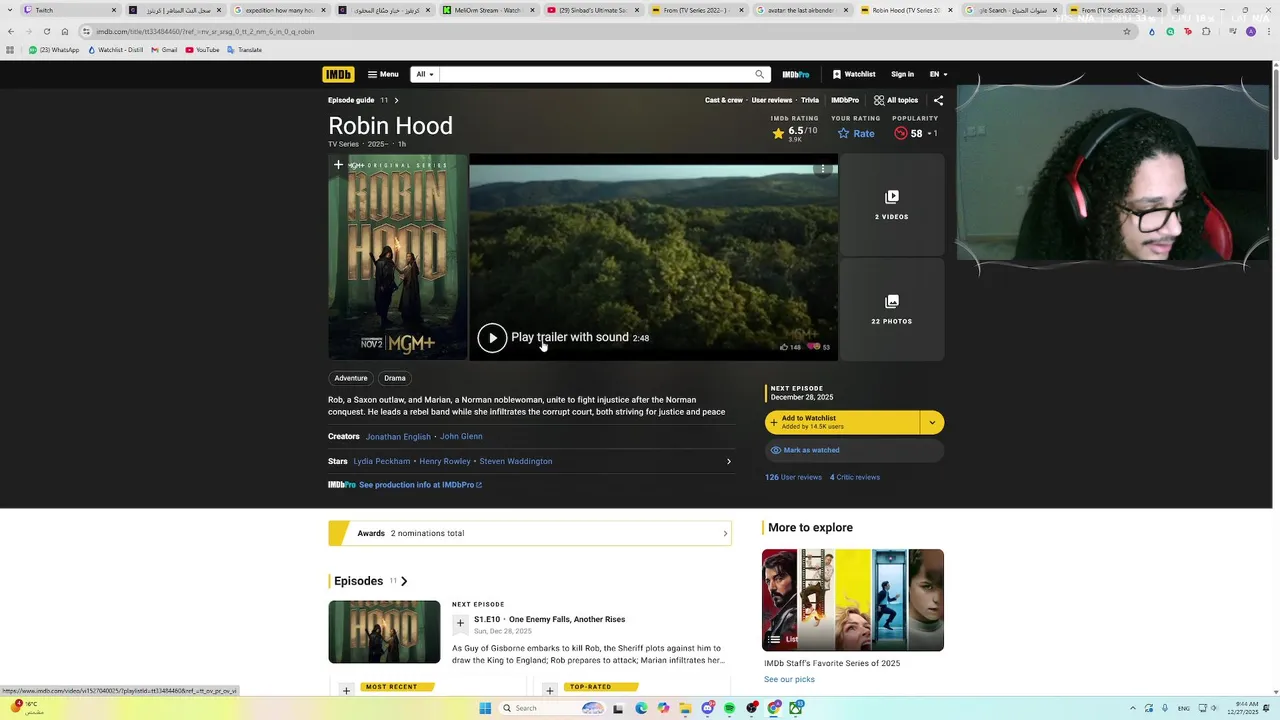Add episode S1.E10 to watchlist with plus
The image size is (1280, 720).
[x=460, y=623]
